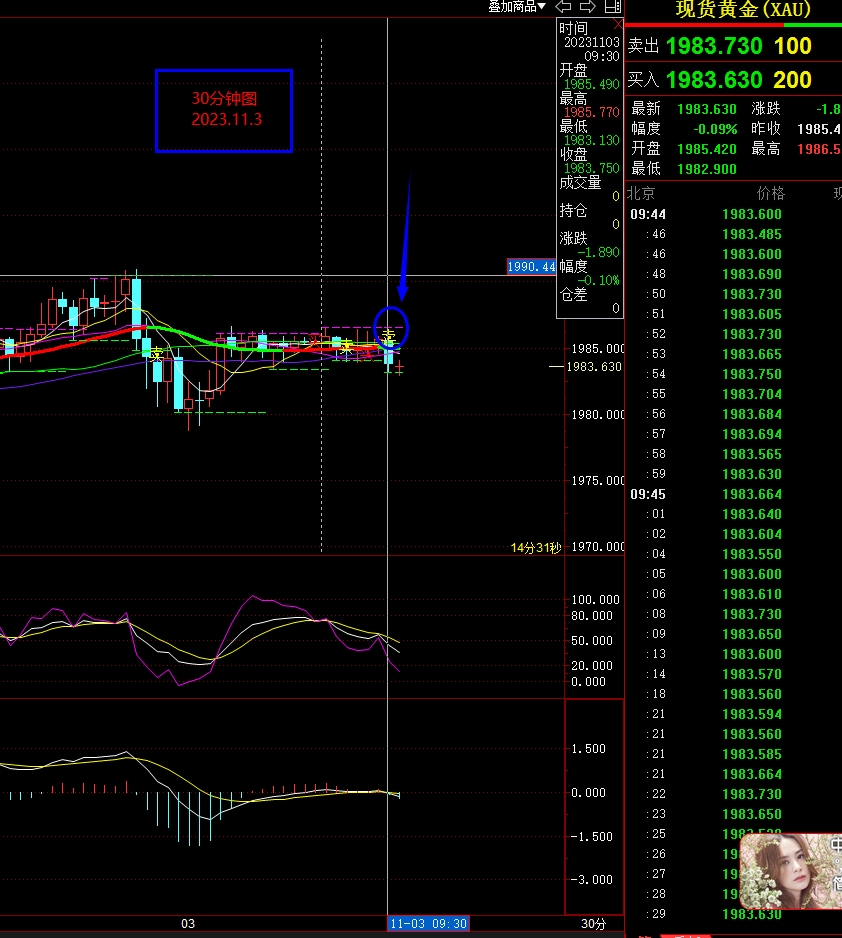Select the blue arrow drawing annotation

pos(406,240)
